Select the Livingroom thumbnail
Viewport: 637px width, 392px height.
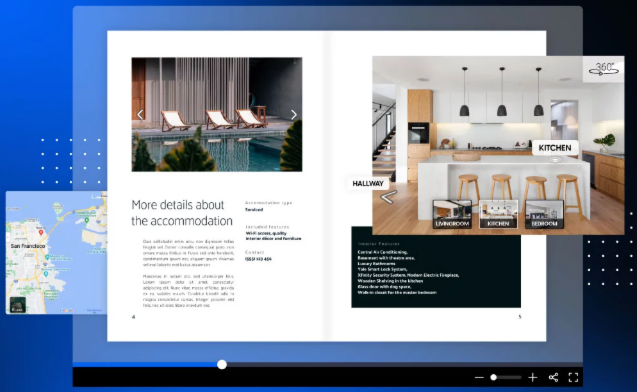pyautogui.click(x=452, y=214)
